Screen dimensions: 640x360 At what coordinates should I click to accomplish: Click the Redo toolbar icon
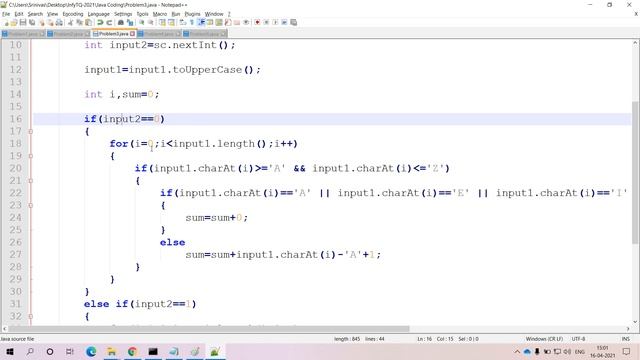coord(109,22)
